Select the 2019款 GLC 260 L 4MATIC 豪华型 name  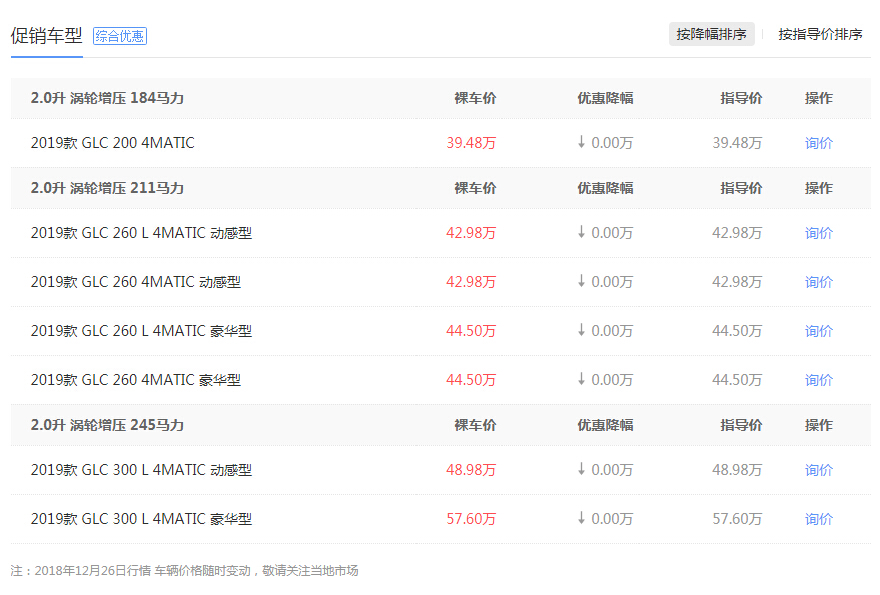pyautogui.click(x=141, y=331)
